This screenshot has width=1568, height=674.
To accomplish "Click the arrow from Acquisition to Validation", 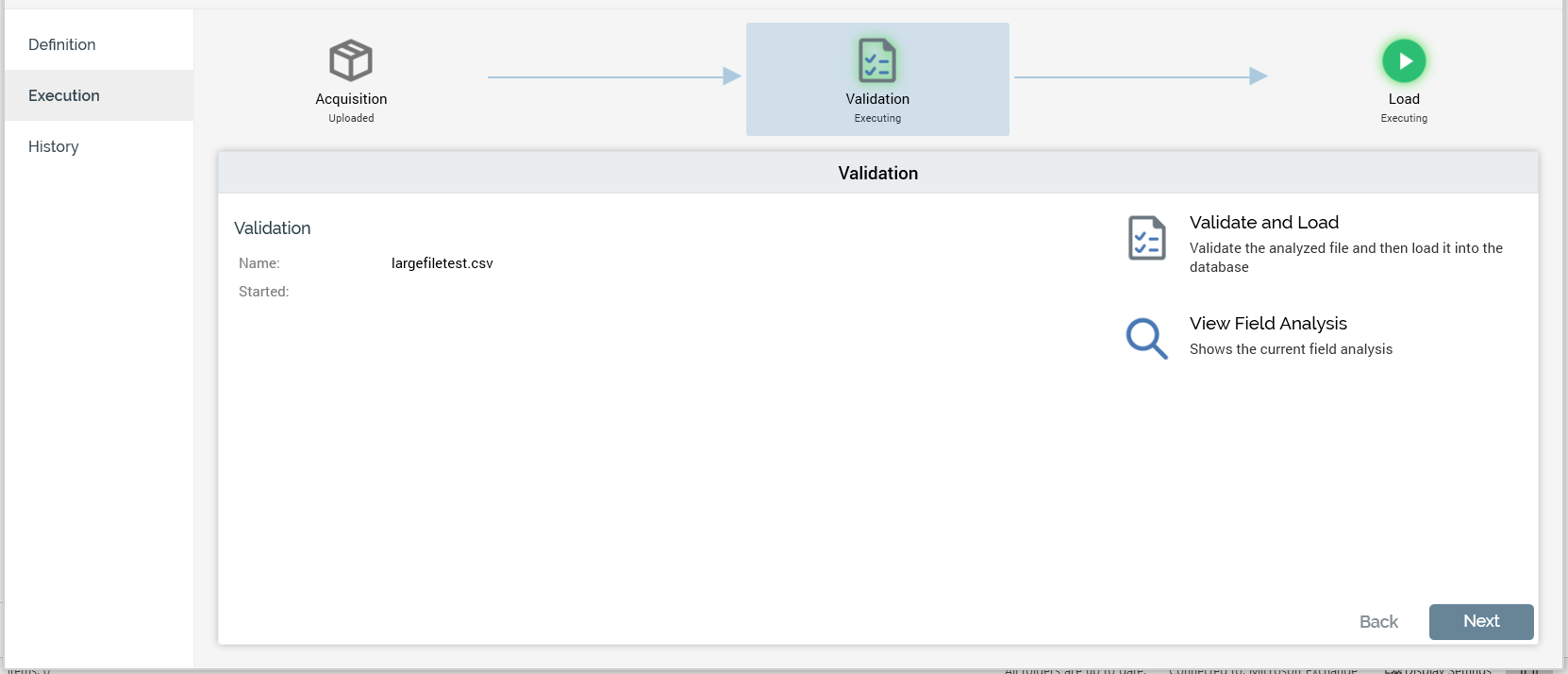I will pos(613,76).
